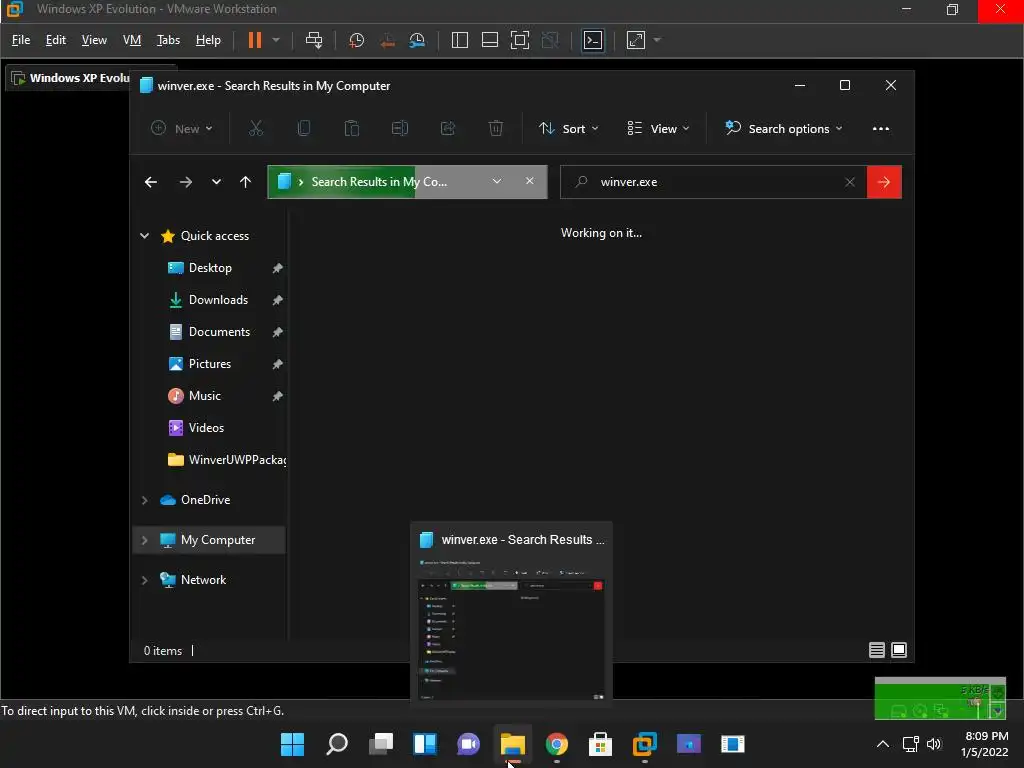Expand the OneDrive tree node
Screen dimensions: 1024x768
click(x=144, y=500)
